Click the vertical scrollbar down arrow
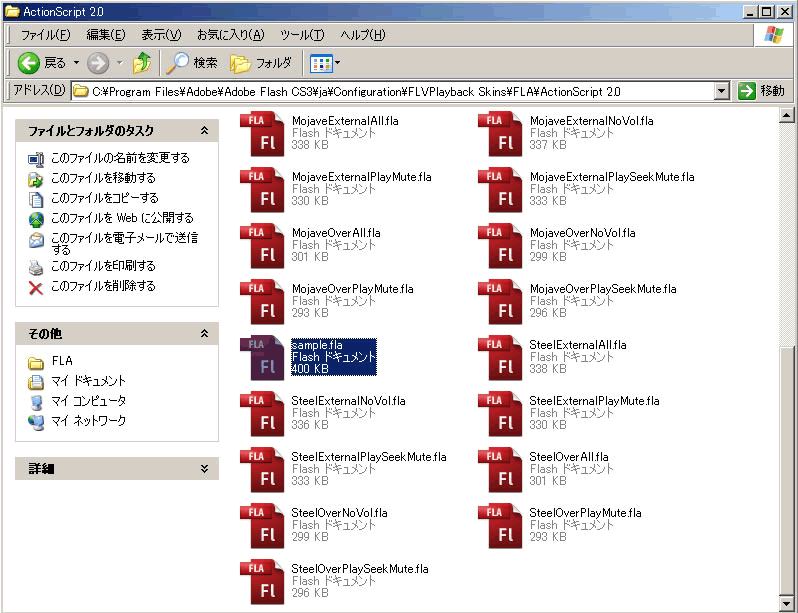Viewport: 798px width, 613px height. pyautogui.click(x=786, y=605)
